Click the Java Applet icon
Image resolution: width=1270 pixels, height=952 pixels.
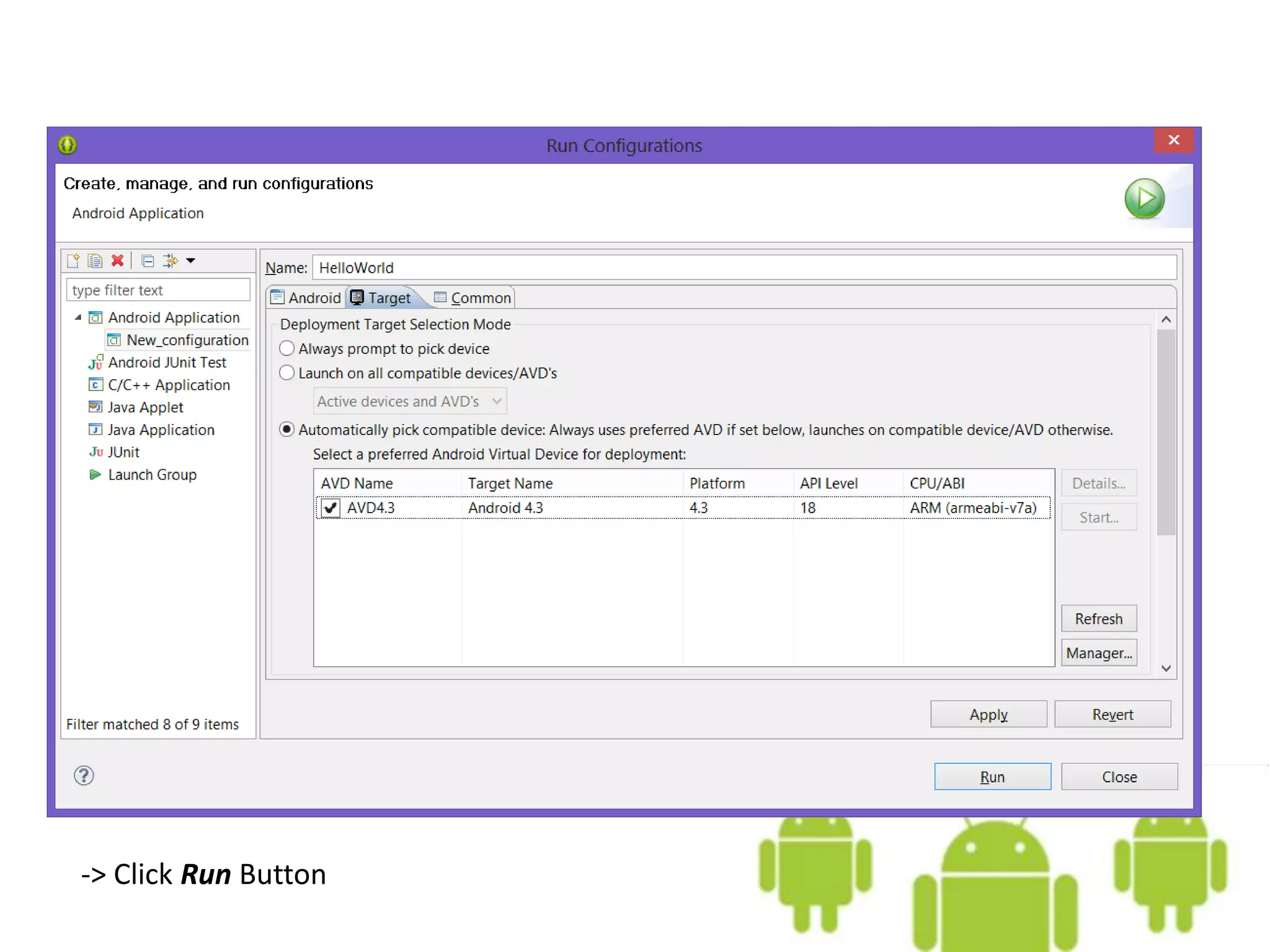click(x=95, y=407)
